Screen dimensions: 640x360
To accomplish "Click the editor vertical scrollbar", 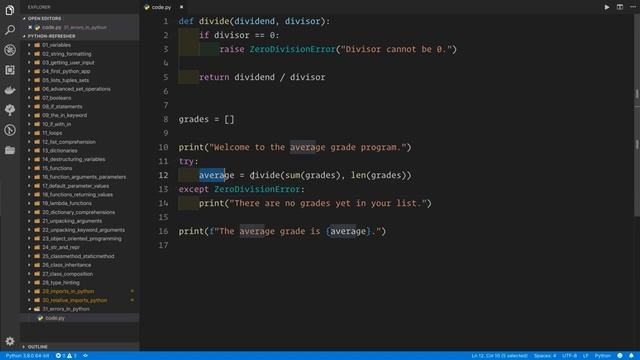I will pos(637,114).
